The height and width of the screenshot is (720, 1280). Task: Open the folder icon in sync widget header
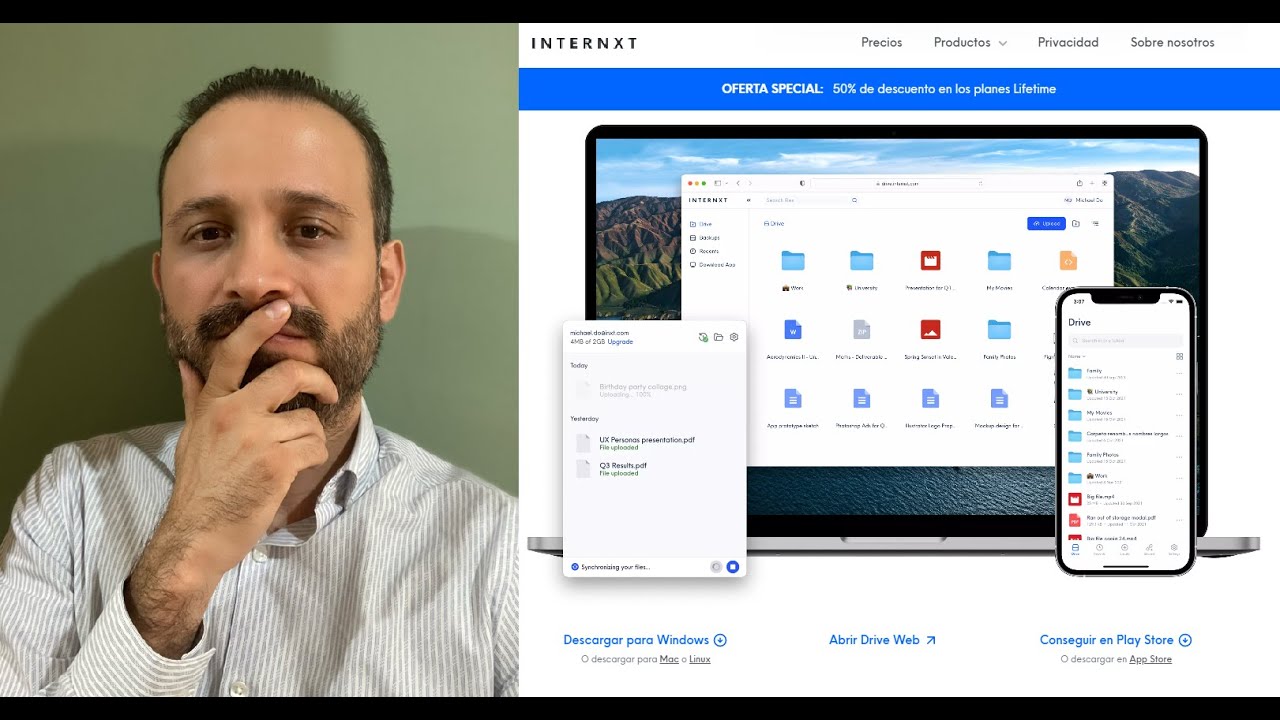718,337
